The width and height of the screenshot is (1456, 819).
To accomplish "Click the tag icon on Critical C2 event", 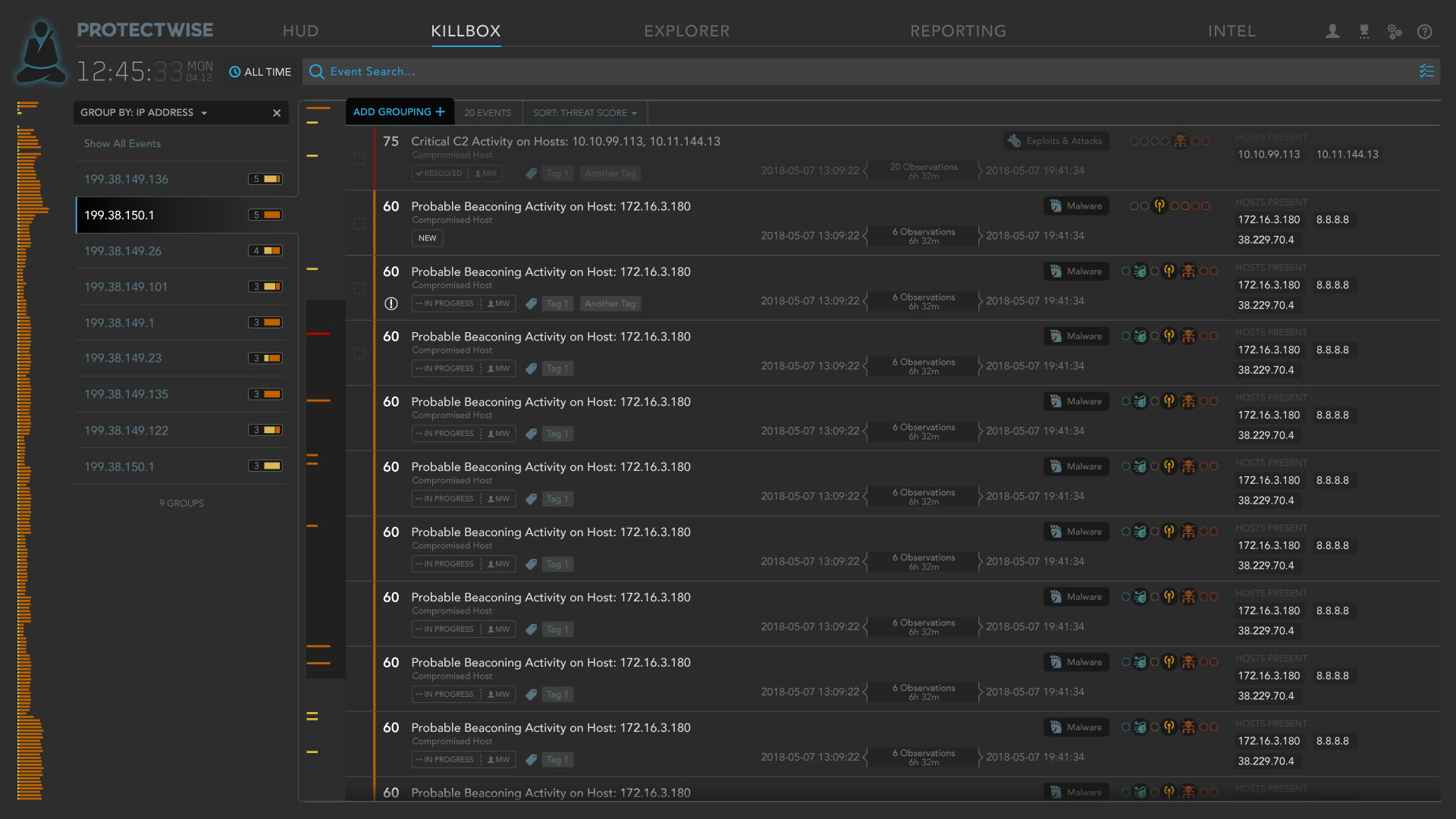I will pyautogui.click(x=532, y=174).
